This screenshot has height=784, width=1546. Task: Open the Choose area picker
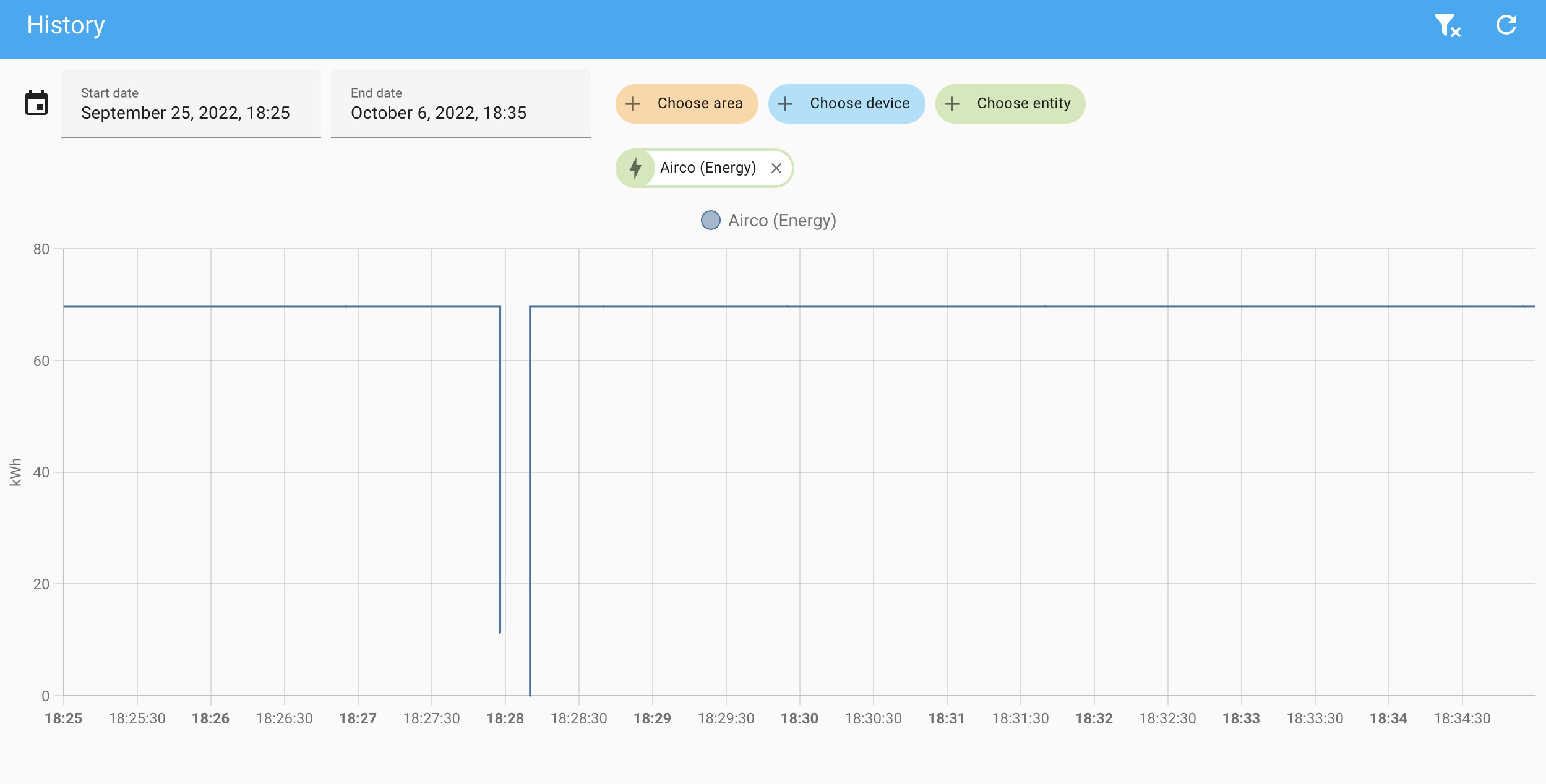[699, 104]
